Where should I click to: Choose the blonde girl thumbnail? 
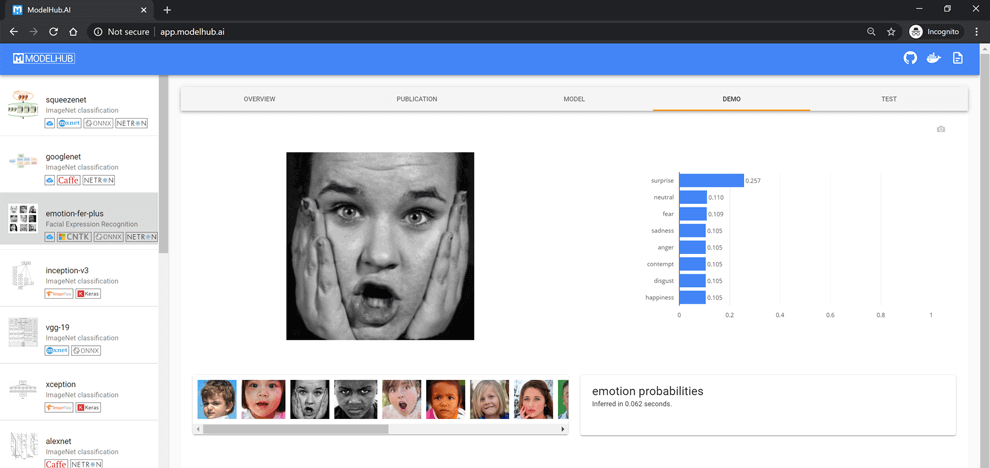click(489, 399)
